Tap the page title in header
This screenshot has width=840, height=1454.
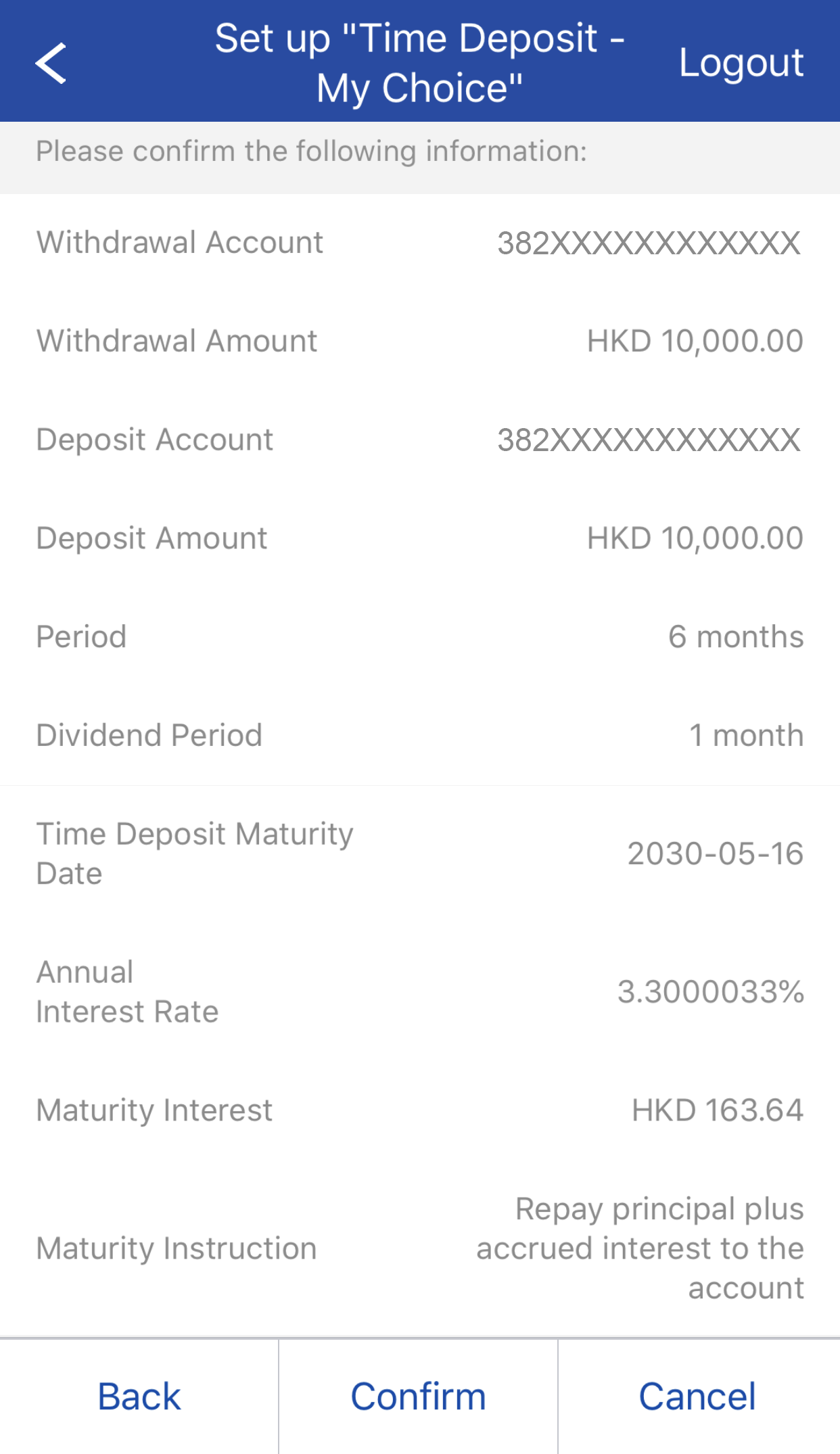point(419,63)
